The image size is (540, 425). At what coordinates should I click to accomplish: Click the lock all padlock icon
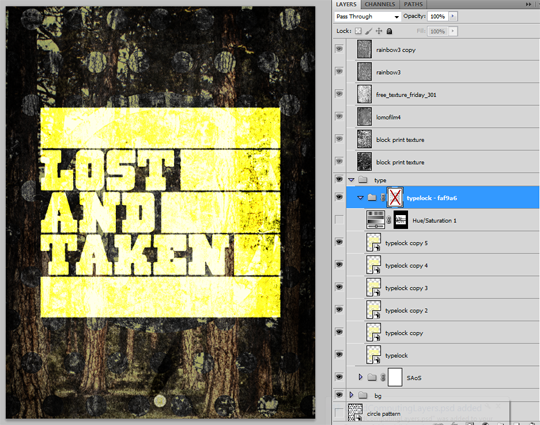coord(389,31)
